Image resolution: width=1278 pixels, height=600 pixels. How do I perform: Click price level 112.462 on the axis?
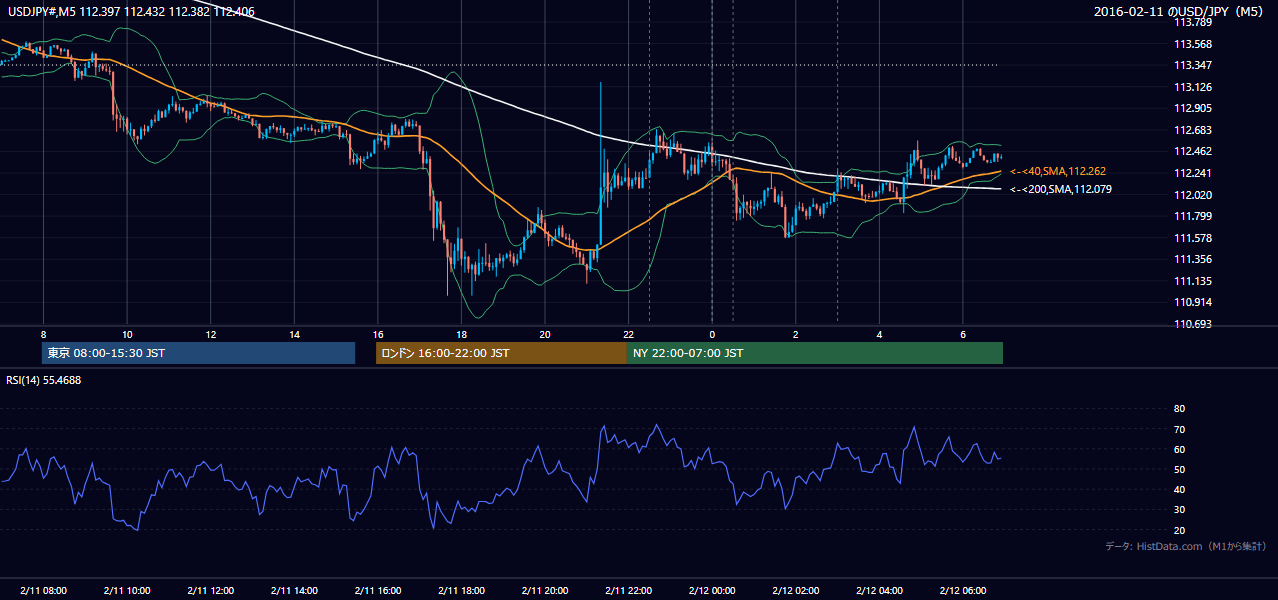click(1192, 152)
